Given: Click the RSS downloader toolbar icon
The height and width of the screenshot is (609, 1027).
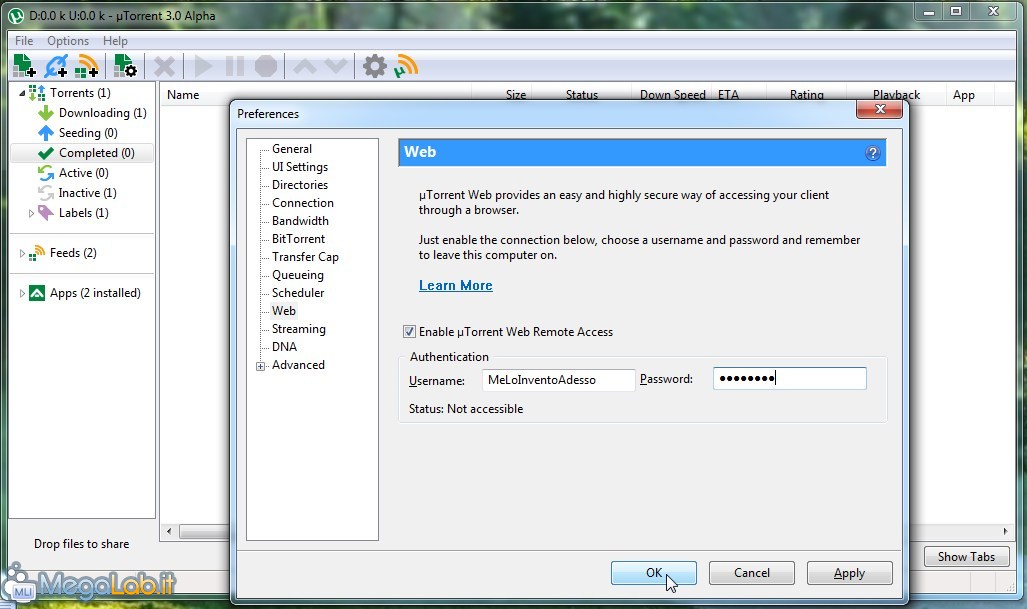Looking at the screenshot, I should point(406,66).
